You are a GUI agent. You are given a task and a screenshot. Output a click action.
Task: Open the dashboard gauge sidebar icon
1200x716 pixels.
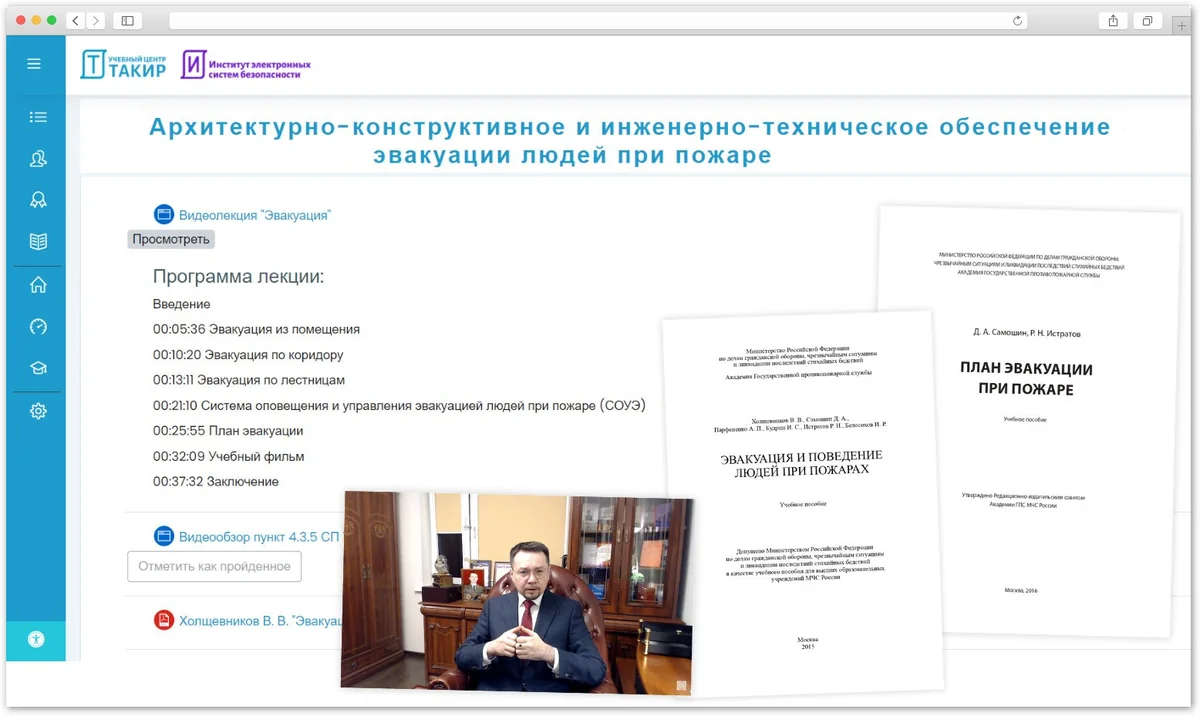click(x=38, y=326)
